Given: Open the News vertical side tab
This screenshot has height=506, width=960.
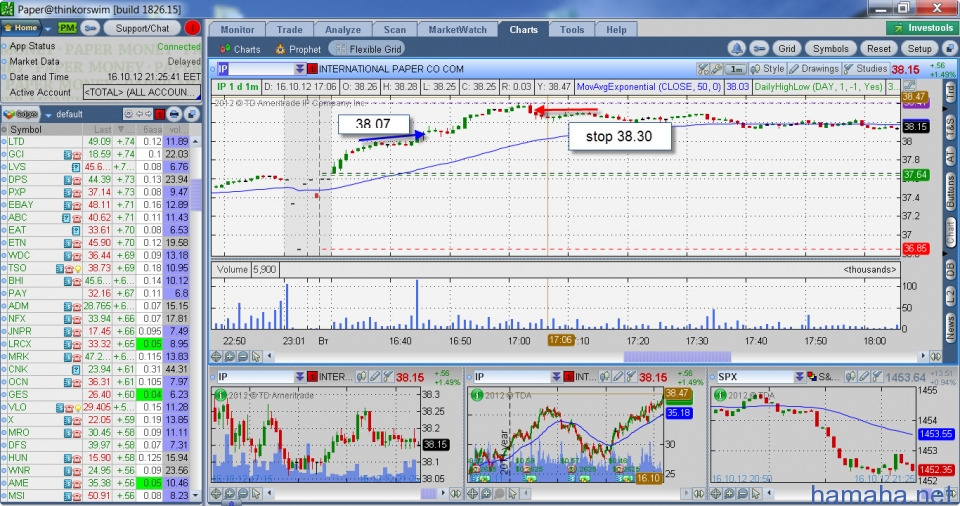Looking at the screenshot, I should pos(950,328).
